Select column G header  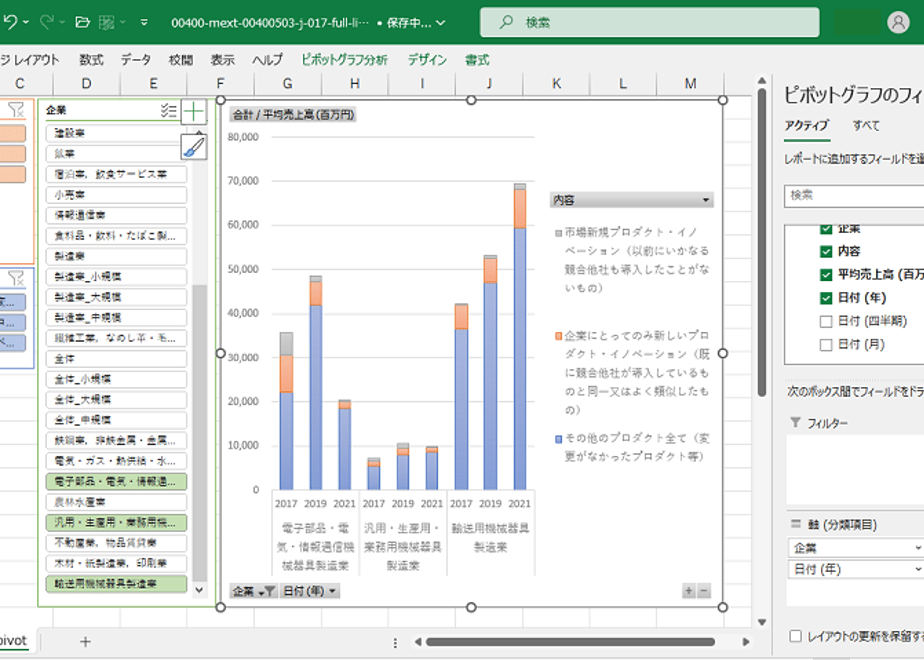click(x=288, y=84)
